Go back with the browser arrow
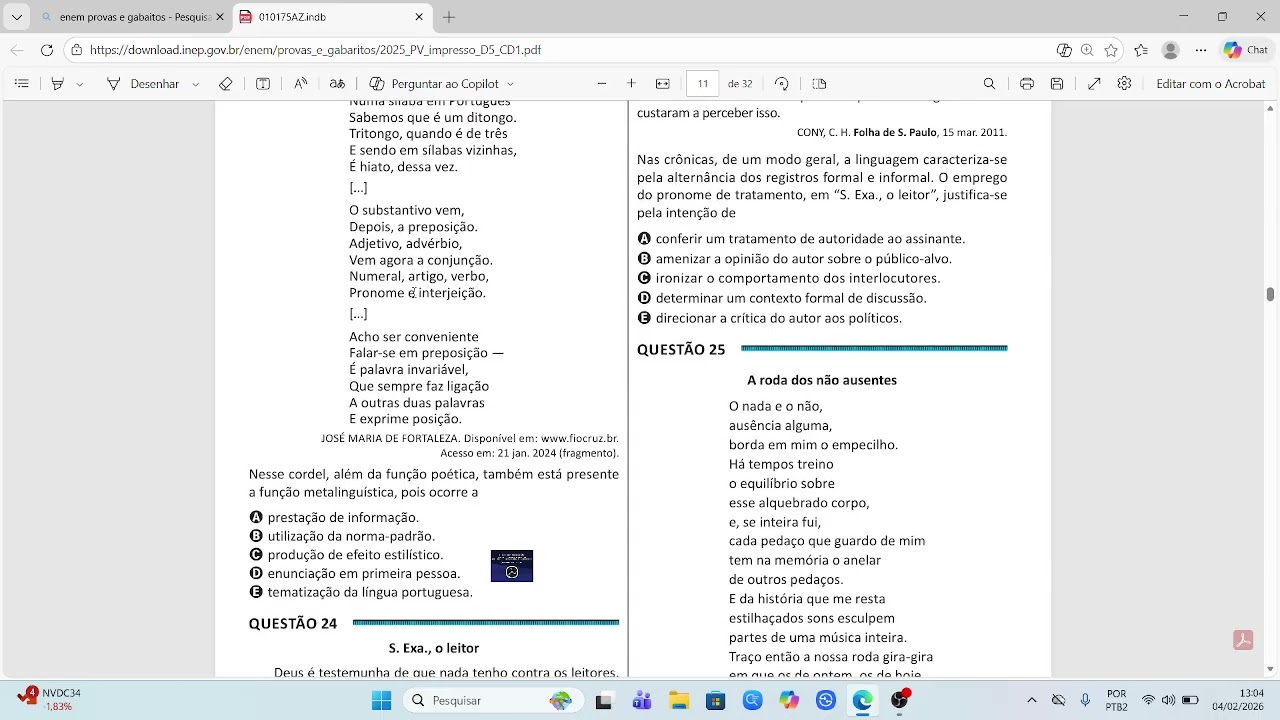This screenshot has width=1280, height=720. [x=17, y=50]
